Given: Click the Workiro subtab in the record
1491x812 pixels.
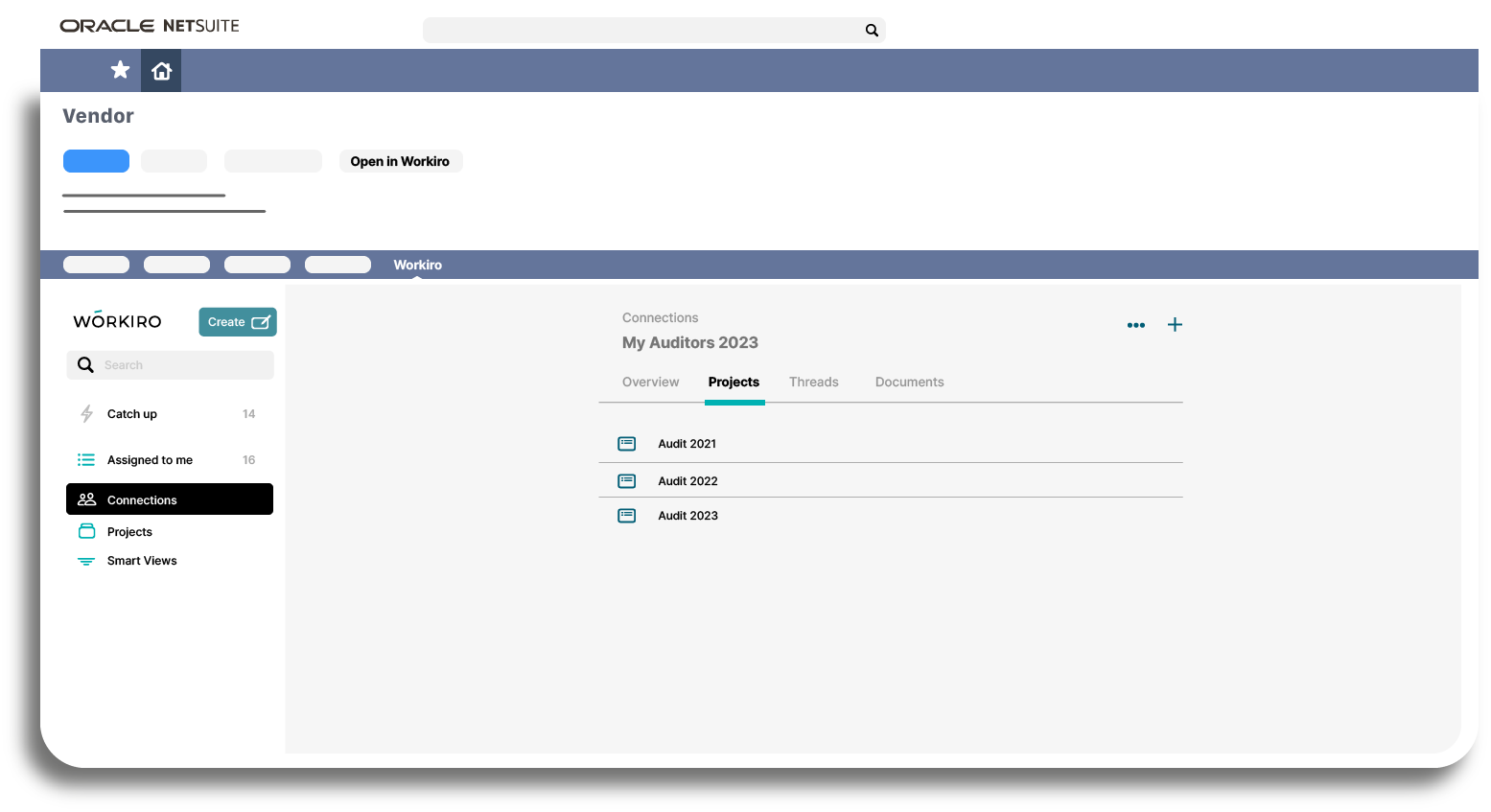Looking at the screenshot, I should (417, 265).
